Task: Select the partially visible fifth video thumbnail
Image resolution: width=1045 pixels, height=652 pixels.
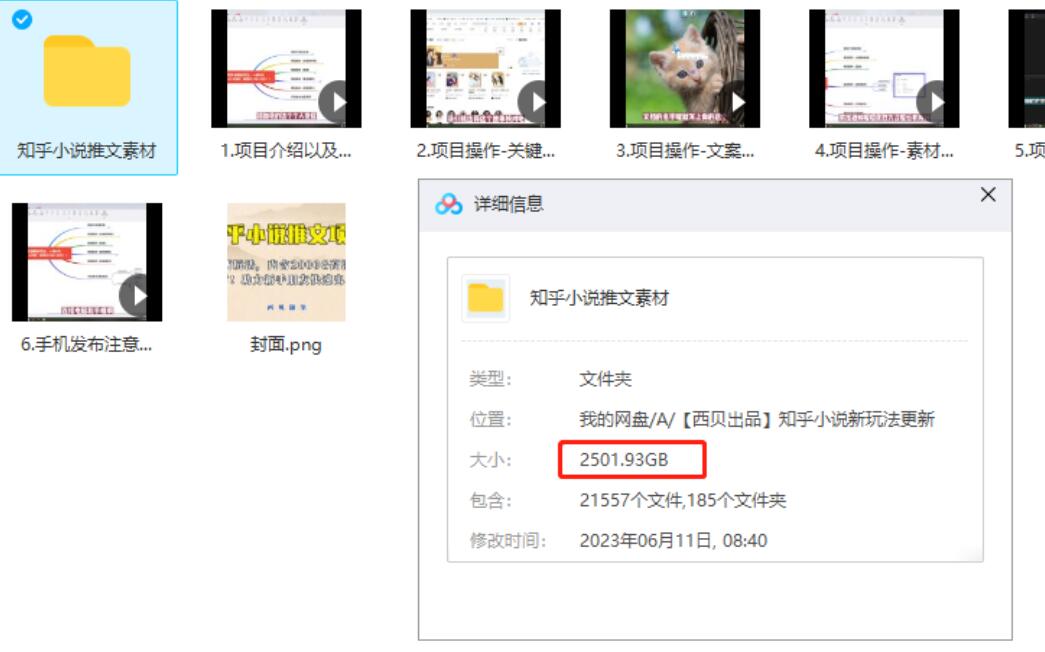Action: 1027,68
